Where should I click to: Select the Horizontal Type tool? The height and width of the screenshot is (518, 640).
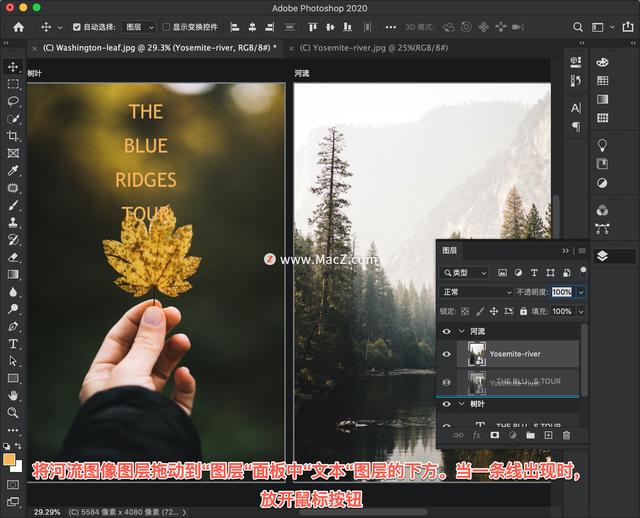[13, 343]
